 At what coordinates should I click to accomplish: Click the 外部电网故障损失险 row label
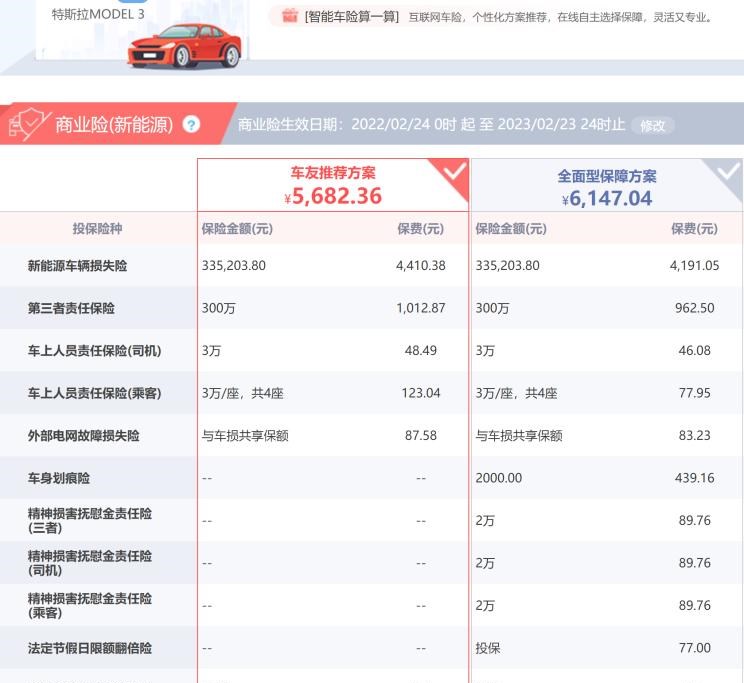pyautogui.click(x=84, y=436)
